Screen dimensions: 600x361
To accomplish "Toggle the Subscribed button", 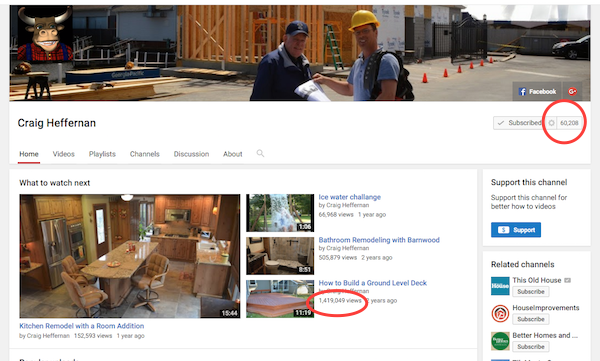I will click(x=519, y=123).
